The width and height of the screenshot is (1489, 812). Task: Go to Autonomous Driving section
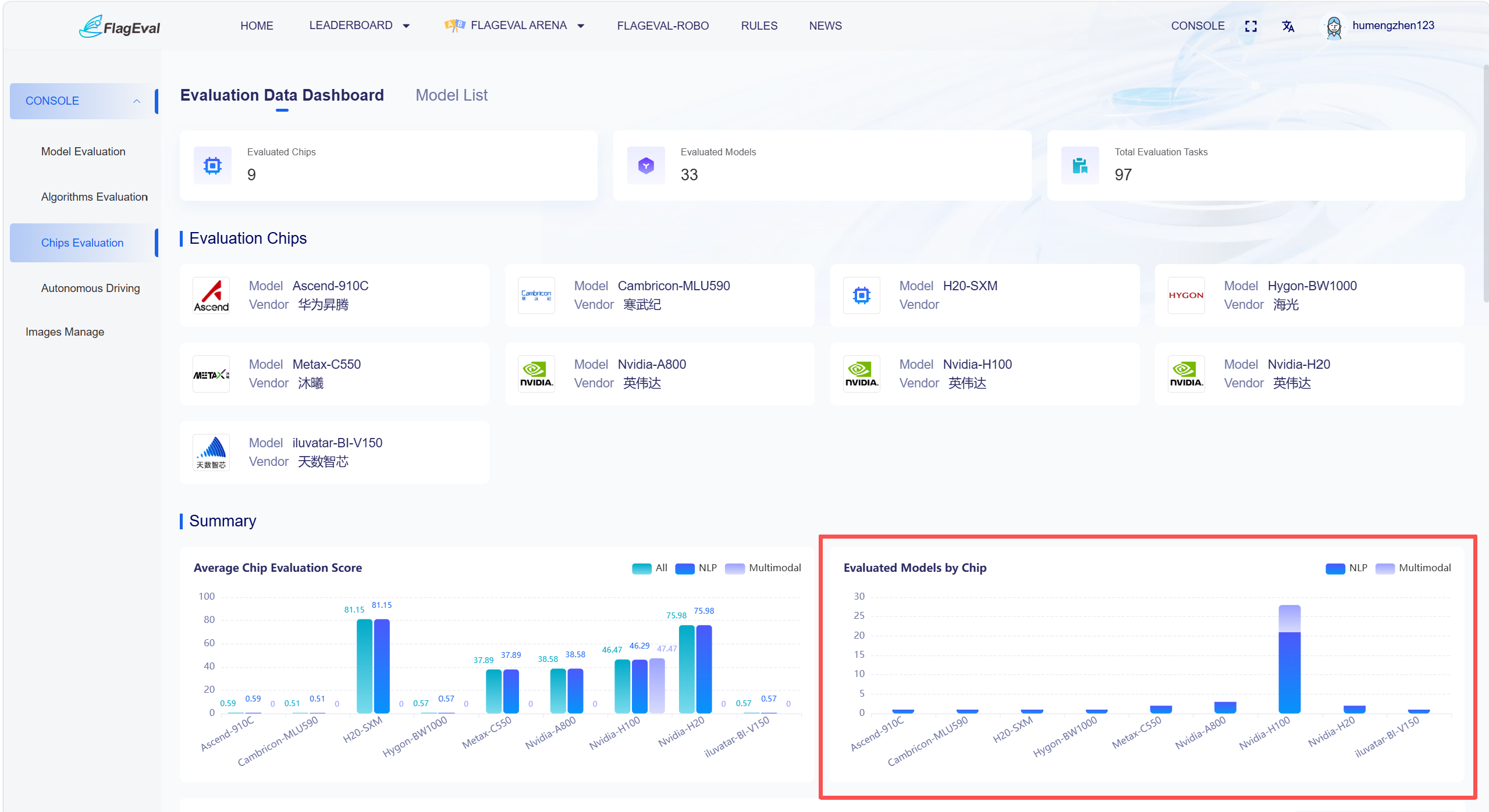tap(90, 289)
